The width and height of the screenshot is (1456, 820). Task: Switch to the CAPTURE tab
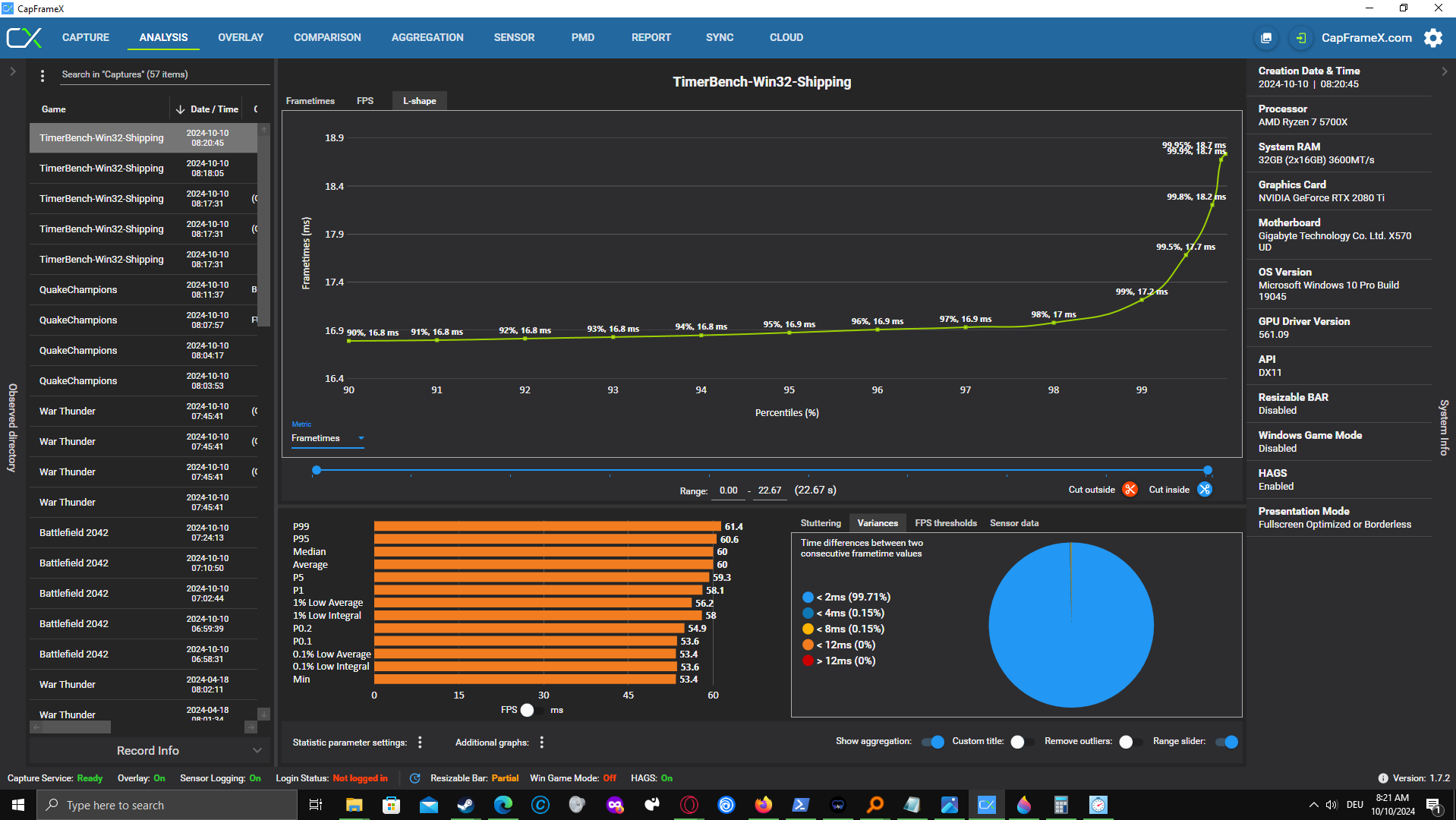click(x=86, y=37)
